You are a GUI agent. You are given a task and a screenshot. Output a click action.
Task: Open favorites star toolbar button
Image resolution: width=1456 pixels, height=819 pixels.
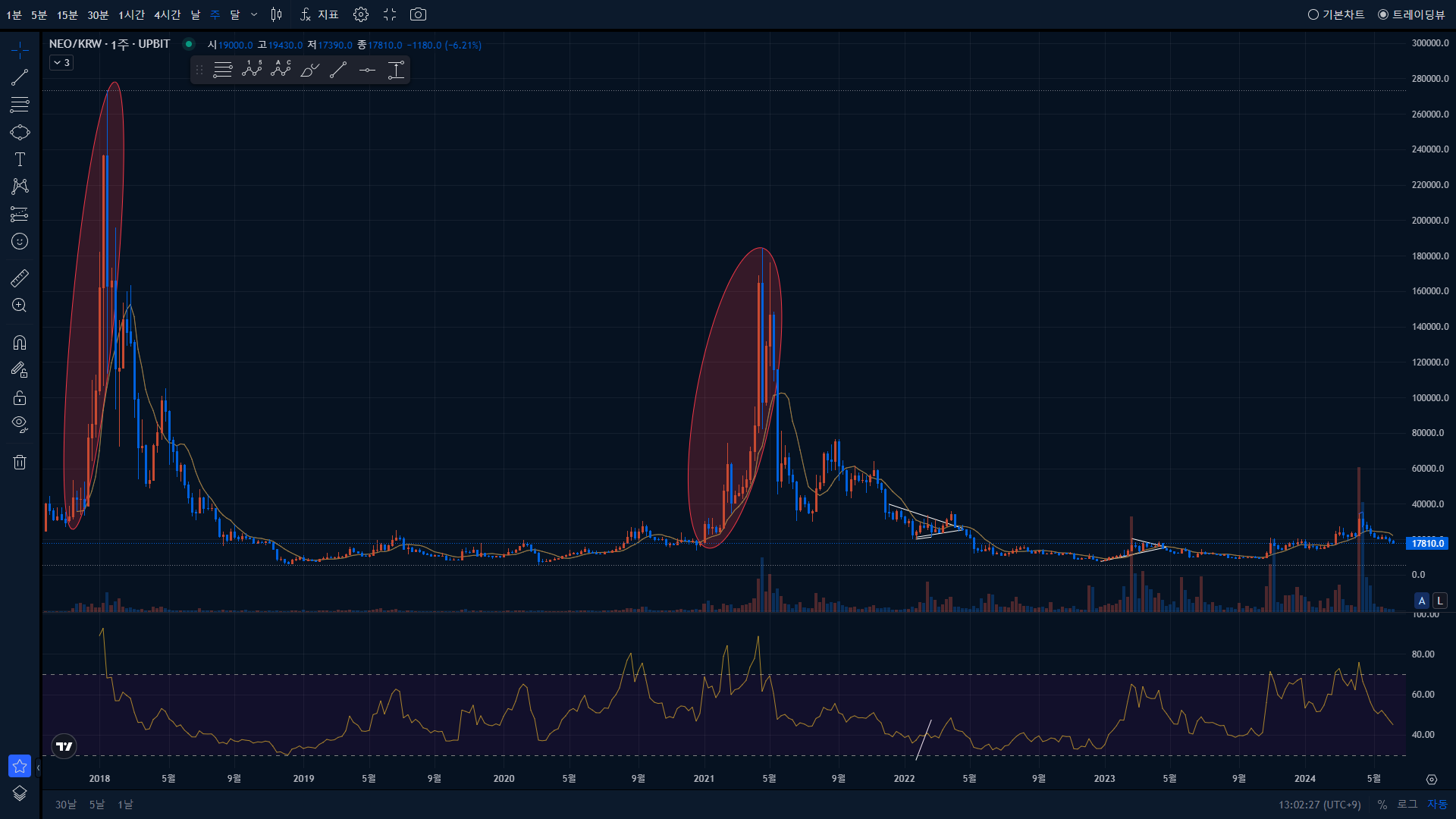20,766
